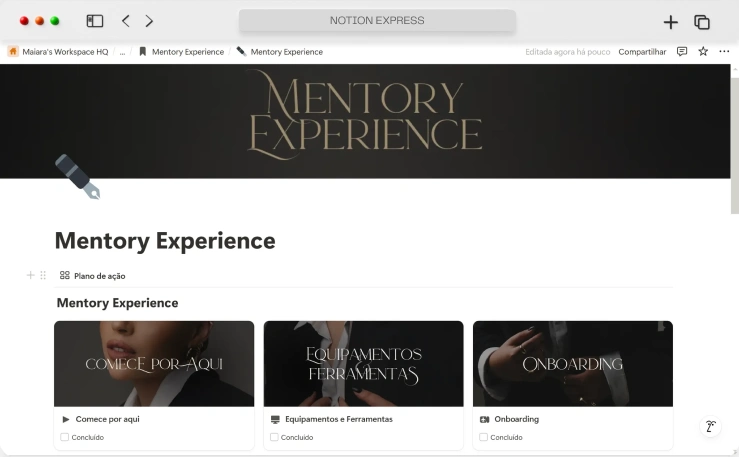Check Concluído under Equipamentos e Ferramentas

274,437
